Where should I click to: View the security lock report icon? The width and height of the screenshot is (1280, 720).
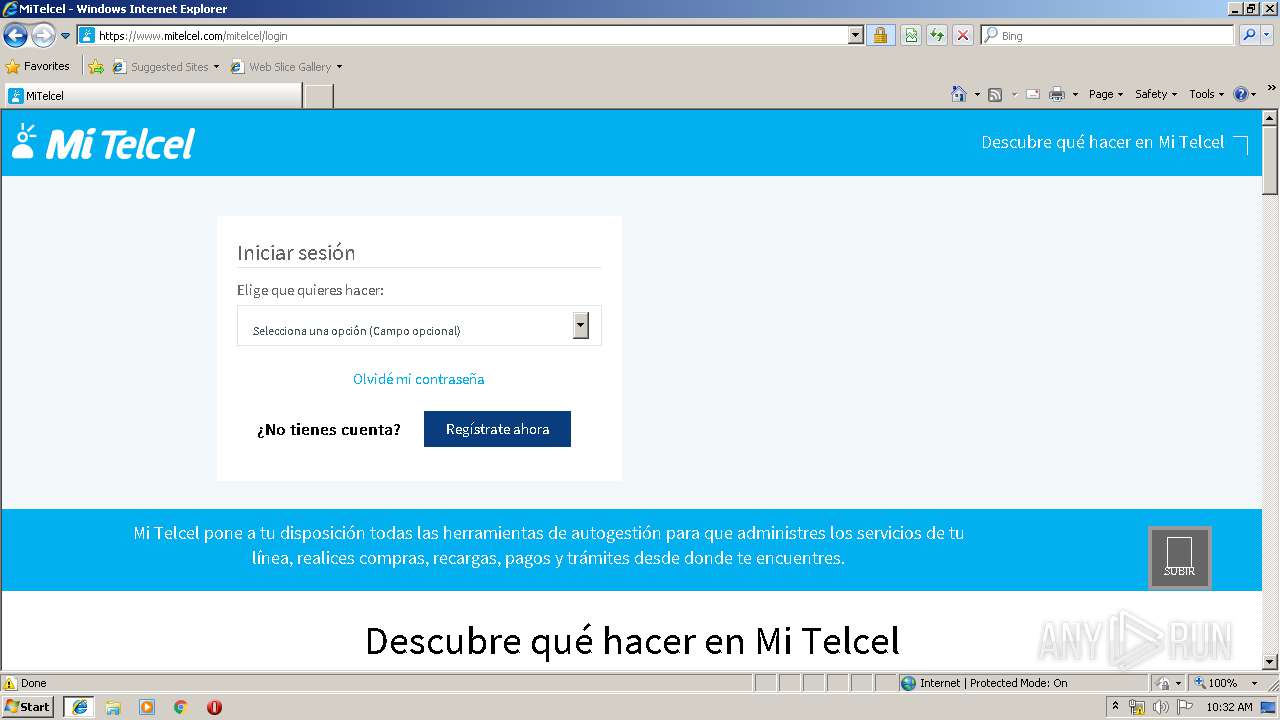(x=880, y=35)
